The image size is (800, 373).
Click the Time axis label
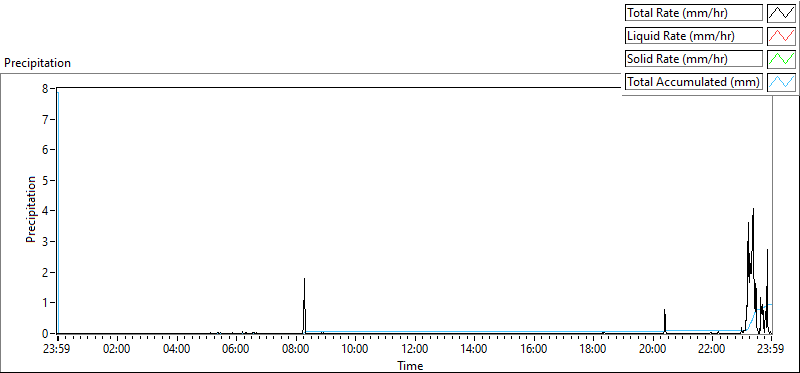click(x=411, y=366)
